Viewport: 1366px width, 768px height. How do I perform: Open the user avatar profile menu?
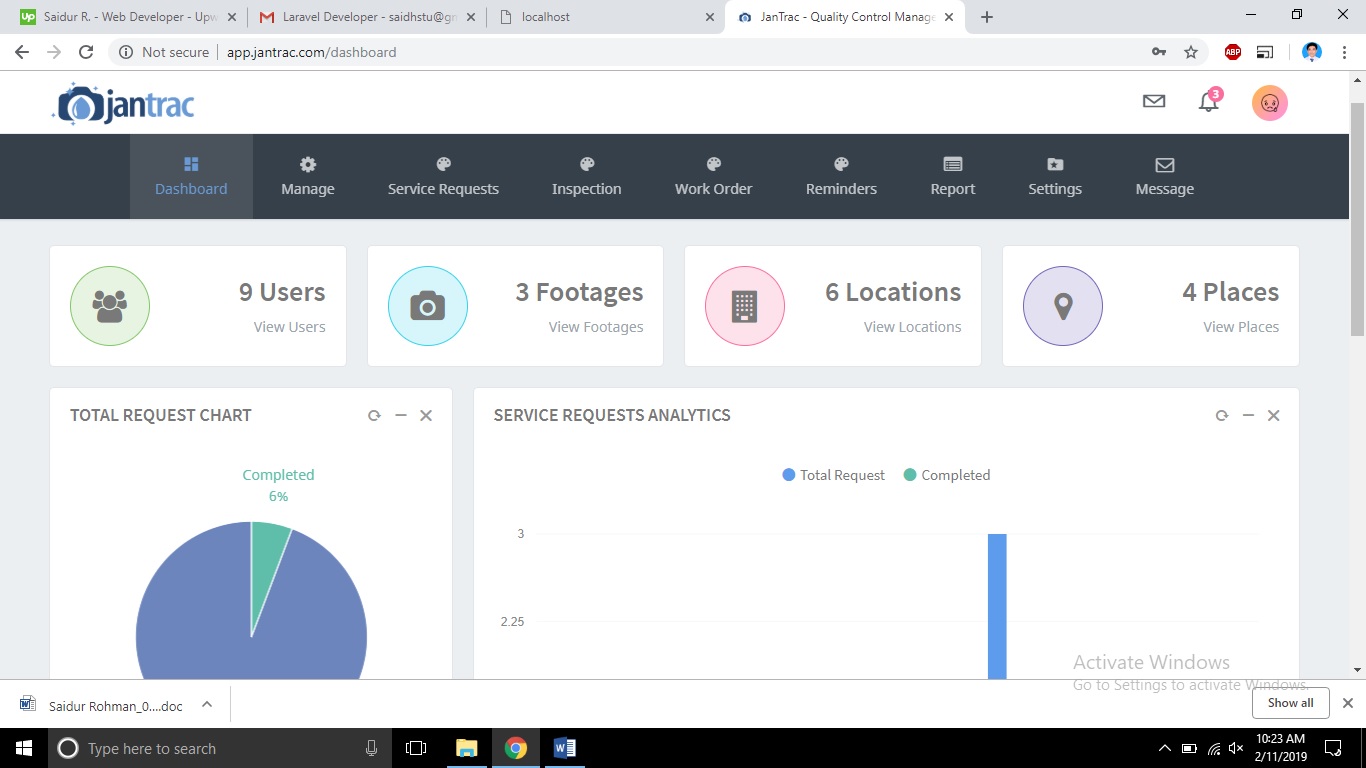[1269, 102]
